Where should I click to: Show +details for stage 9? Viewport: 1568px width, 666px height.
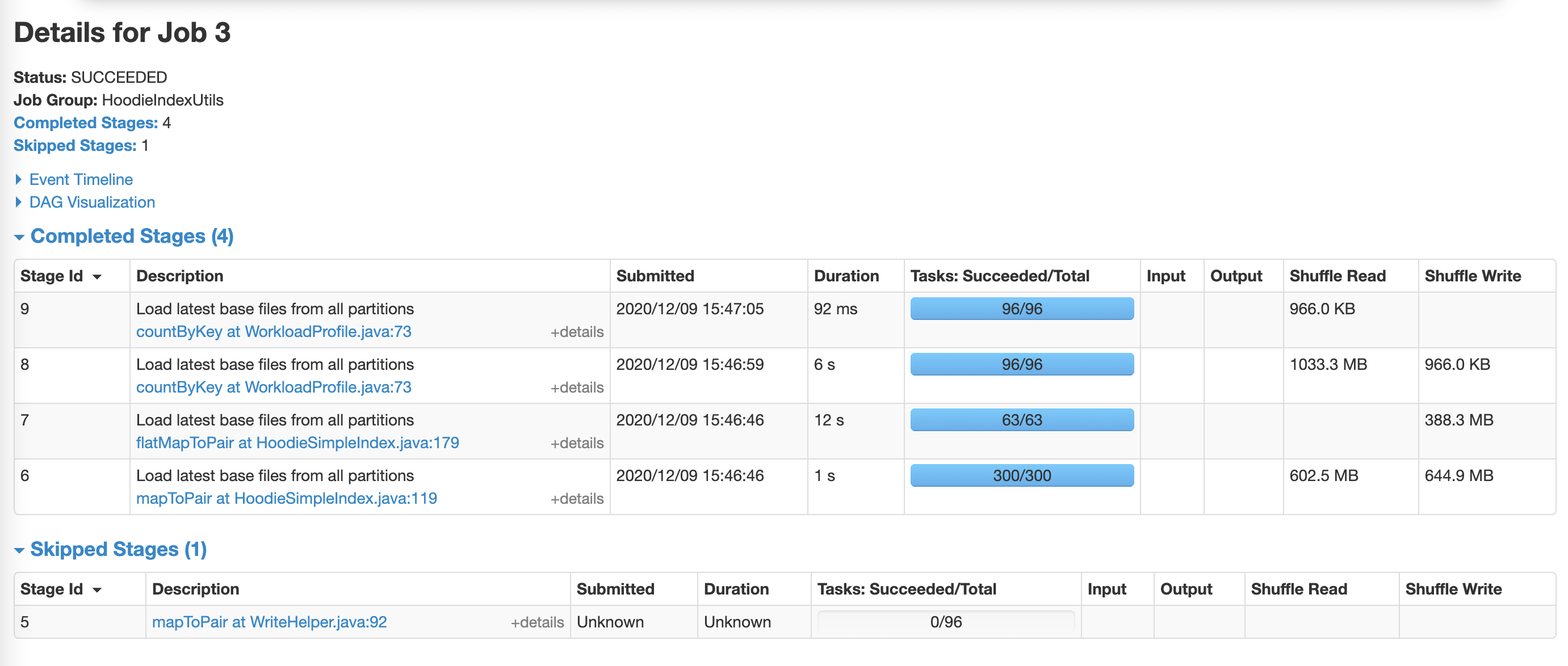(x=576, y=332)
